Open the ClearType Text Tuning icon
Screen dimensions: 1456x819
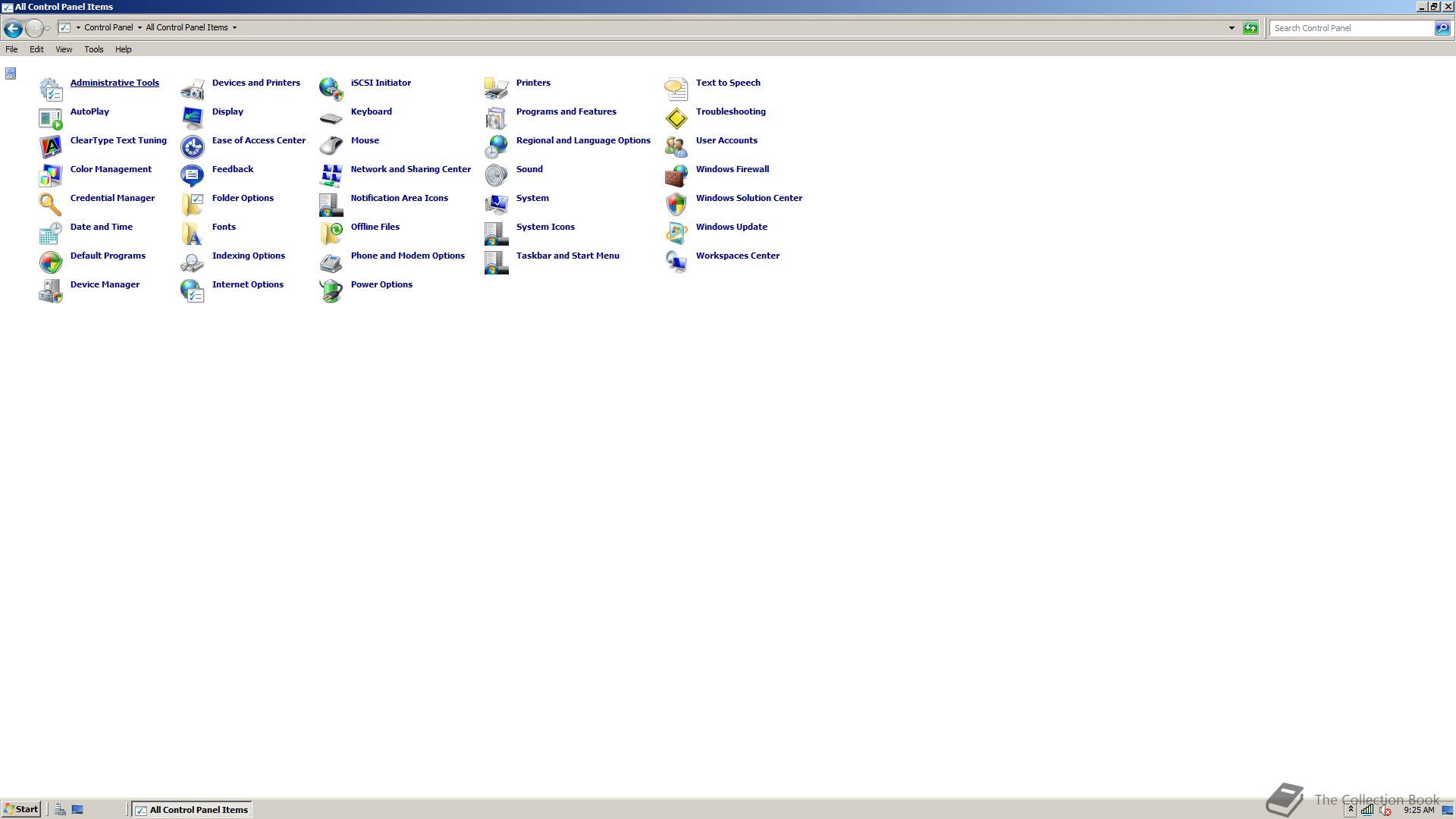(51, 147)
